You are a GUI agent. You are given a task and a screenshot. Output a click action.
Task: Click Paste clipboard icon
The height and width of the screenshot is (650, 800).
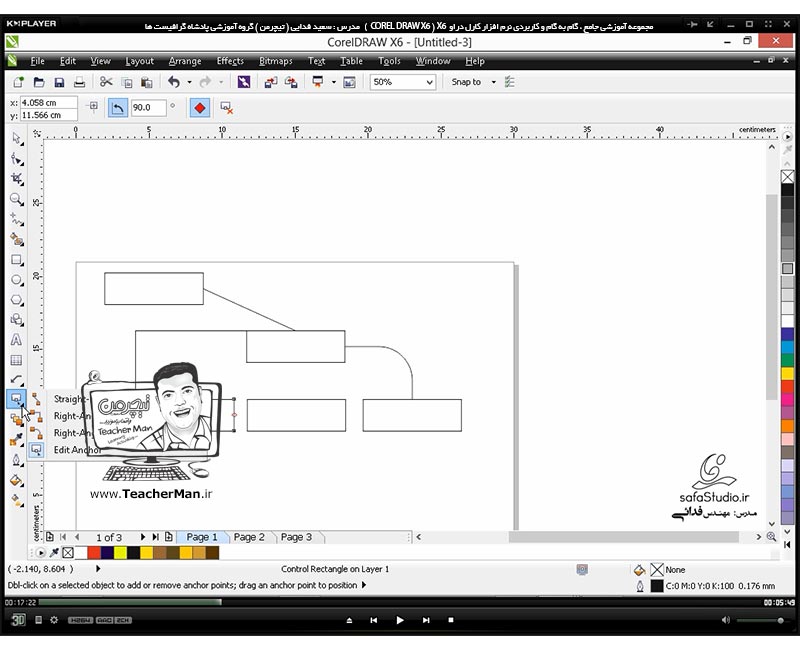click(x=146, y=82)
